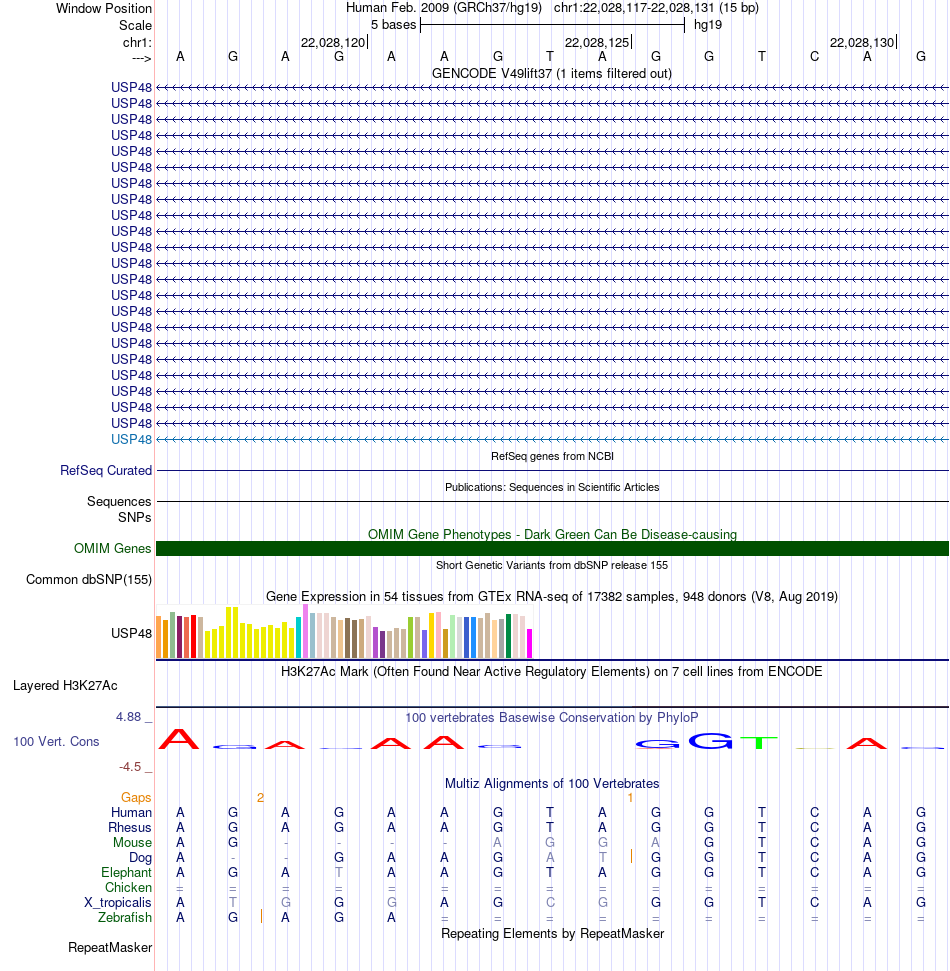
Task: Select the light blue USP48 transcript label
Action: (131, 439)
